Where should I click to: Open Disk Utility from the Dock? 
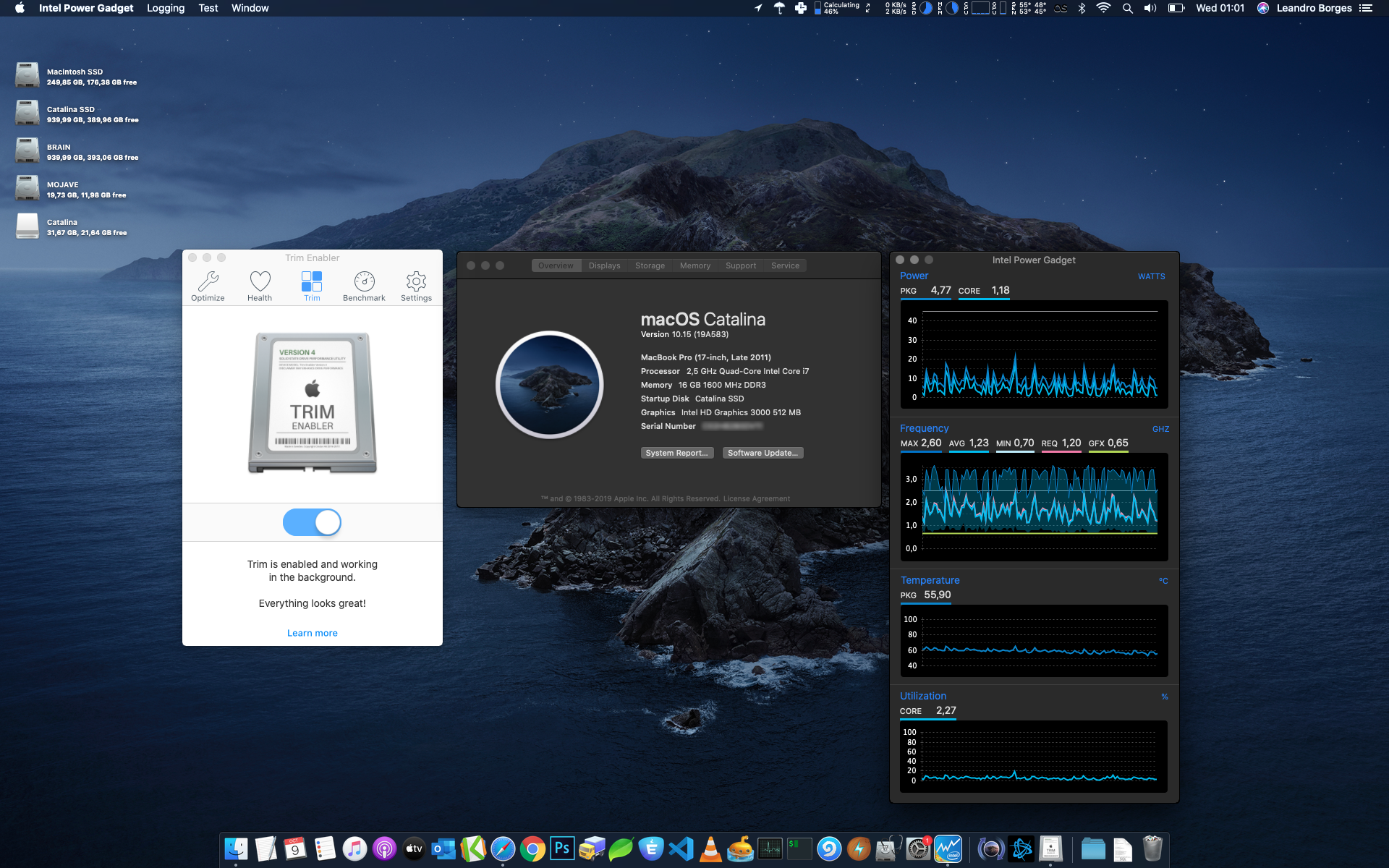tap(888, 848)
